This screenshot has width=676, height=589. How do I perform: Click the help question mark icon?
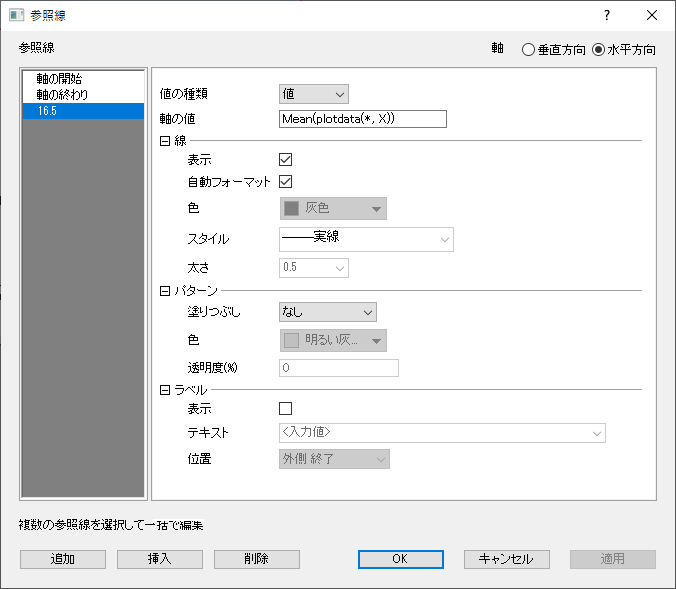coord(607,16)
